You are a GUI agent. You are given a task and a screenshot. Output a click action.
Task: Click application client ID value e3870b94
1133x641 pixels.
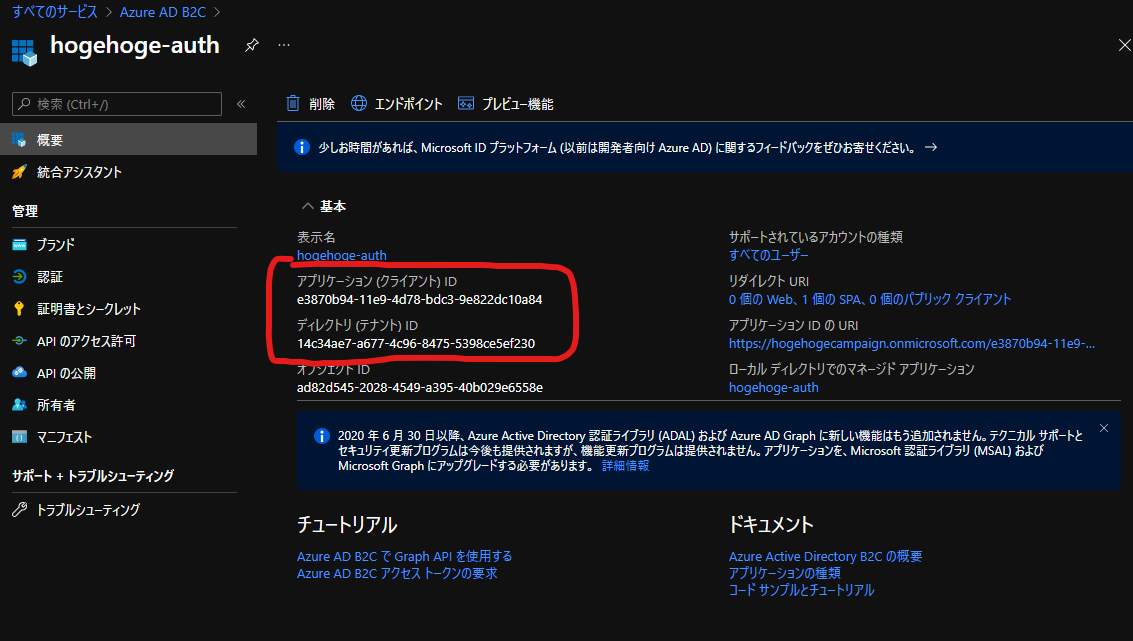tap(419, 299)
